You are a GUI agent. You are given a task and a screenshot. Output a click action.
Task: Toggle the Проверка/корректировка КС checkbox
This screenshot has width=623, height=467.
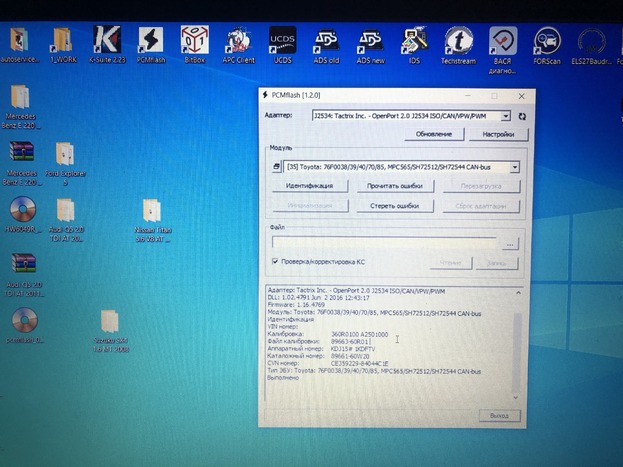point(276,262)
